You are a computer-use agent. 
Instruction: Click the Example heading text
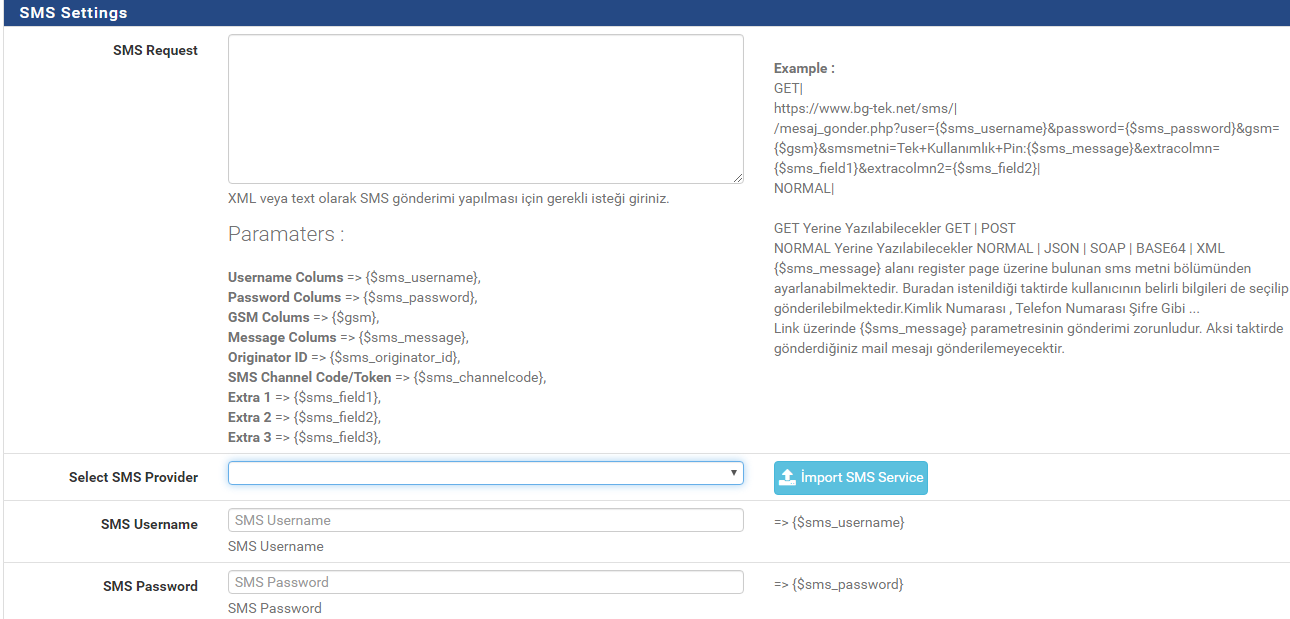pyautogui.click(x=804, y=68)
